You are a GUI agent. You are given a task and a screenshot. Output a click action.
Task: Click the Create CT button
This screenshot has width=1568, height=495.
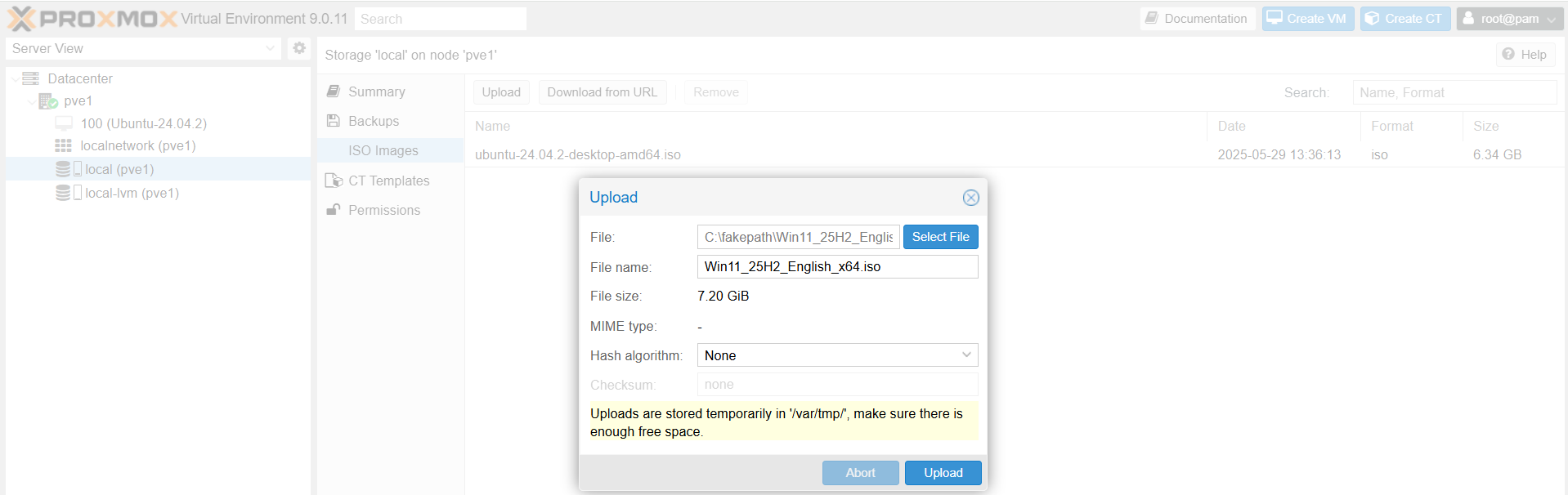pyautogui.click(x=1405, y=18)
